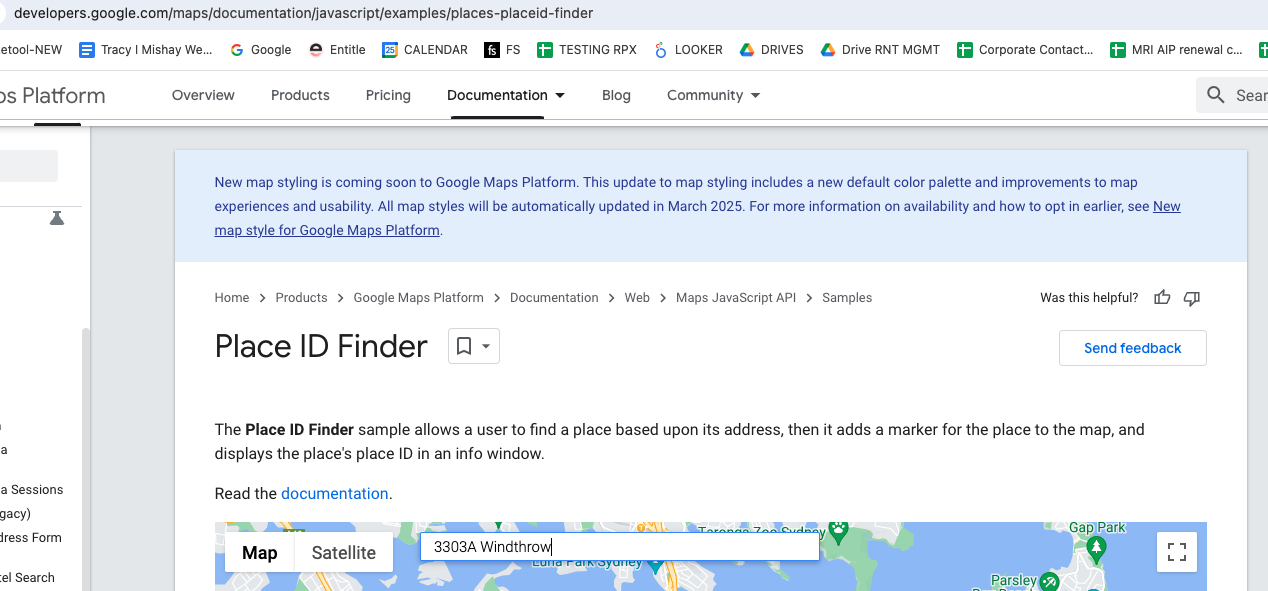Click the thumbs down not helpful icon

tap(1191, 298)
